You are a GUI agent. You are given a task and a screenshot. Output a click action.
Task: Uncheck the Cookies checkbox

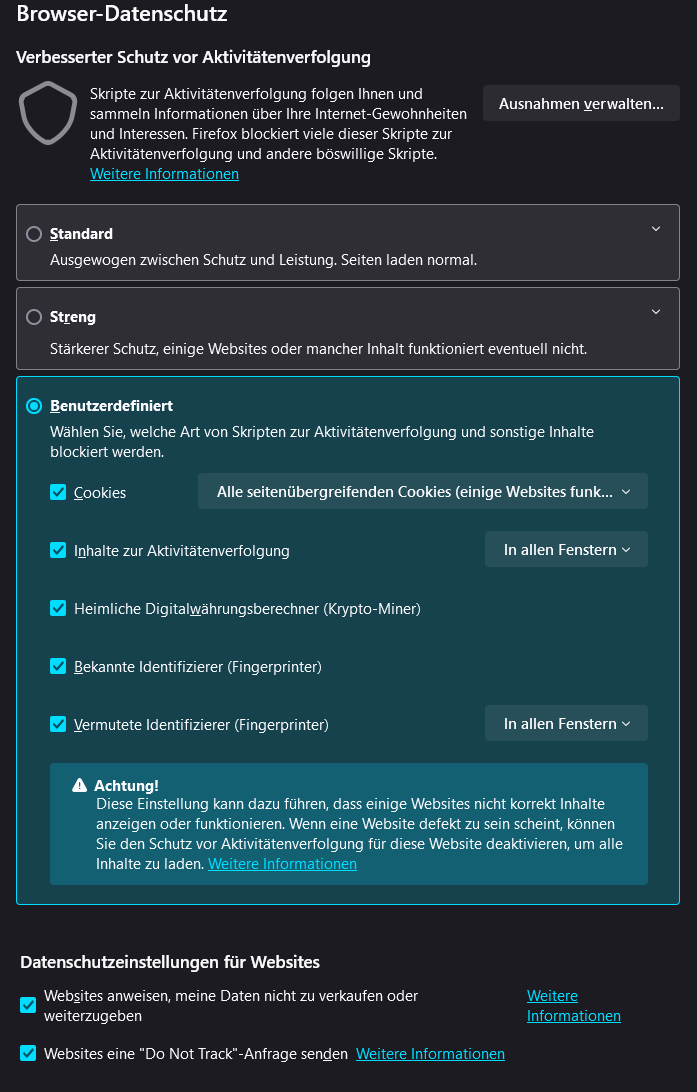click(x=58, y=492)
